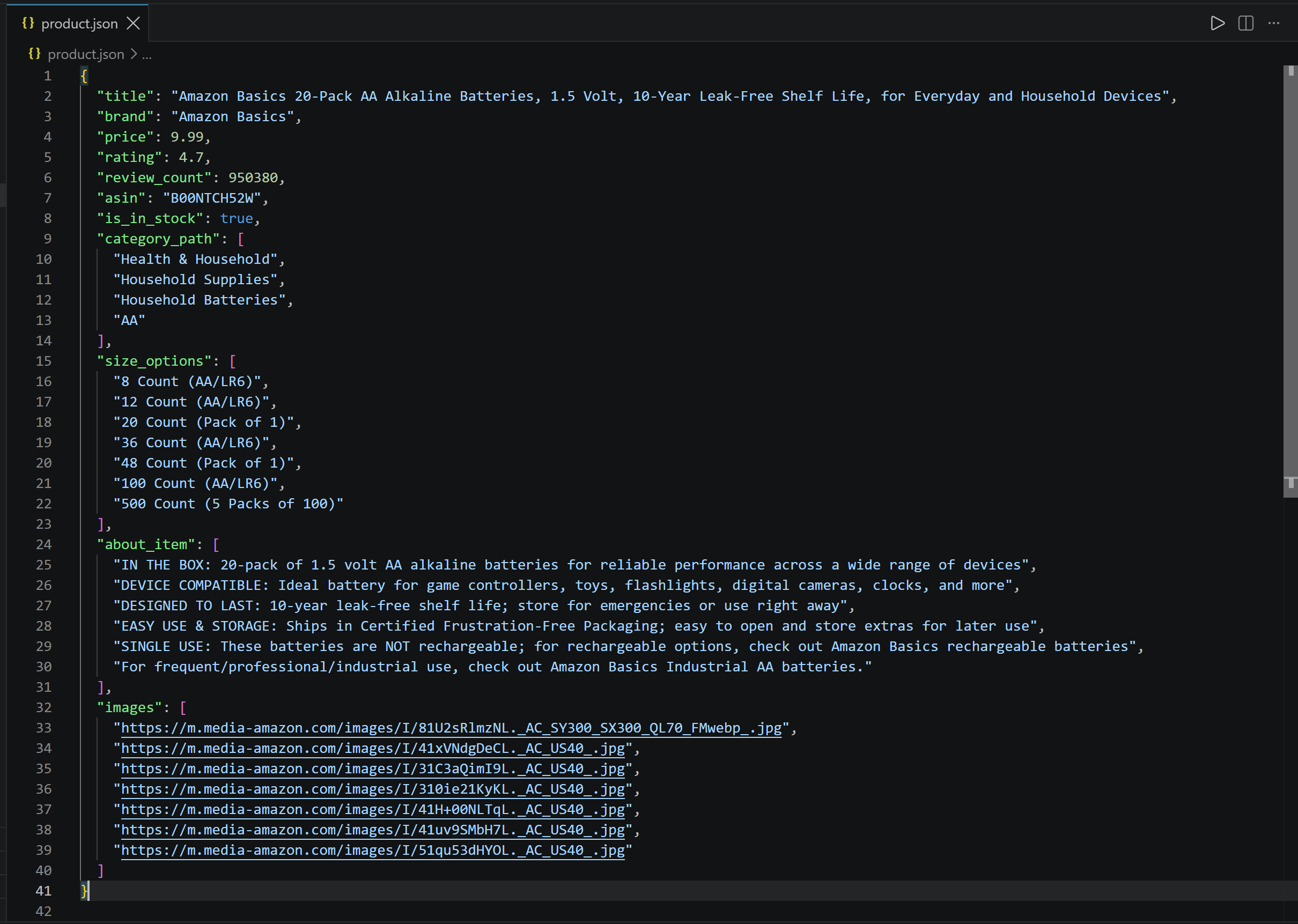Screen dimensions: 1298x924
Task: Click the "20 Count (Pack of 1)" string
Action: click(204, 422)
